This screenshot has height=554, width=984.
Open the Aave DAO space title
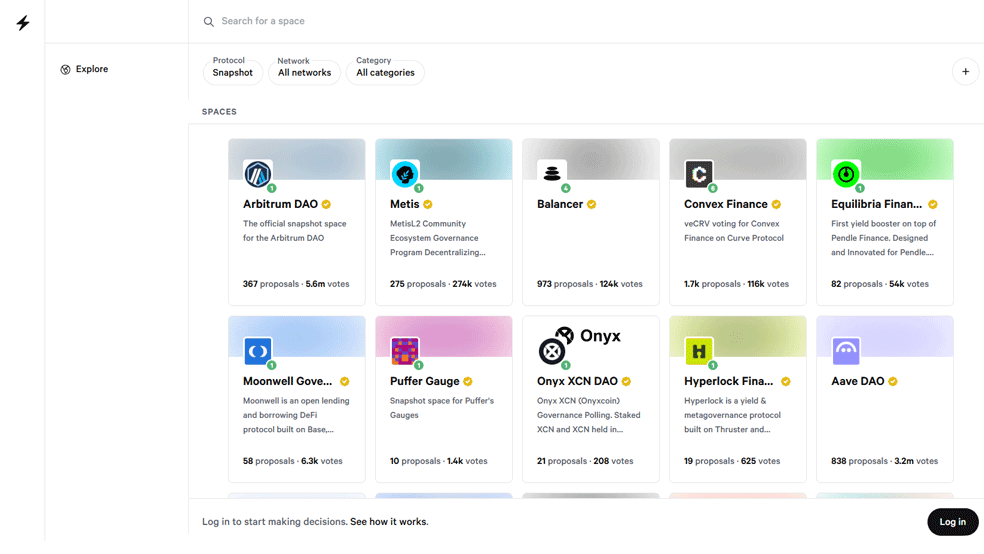858,381
